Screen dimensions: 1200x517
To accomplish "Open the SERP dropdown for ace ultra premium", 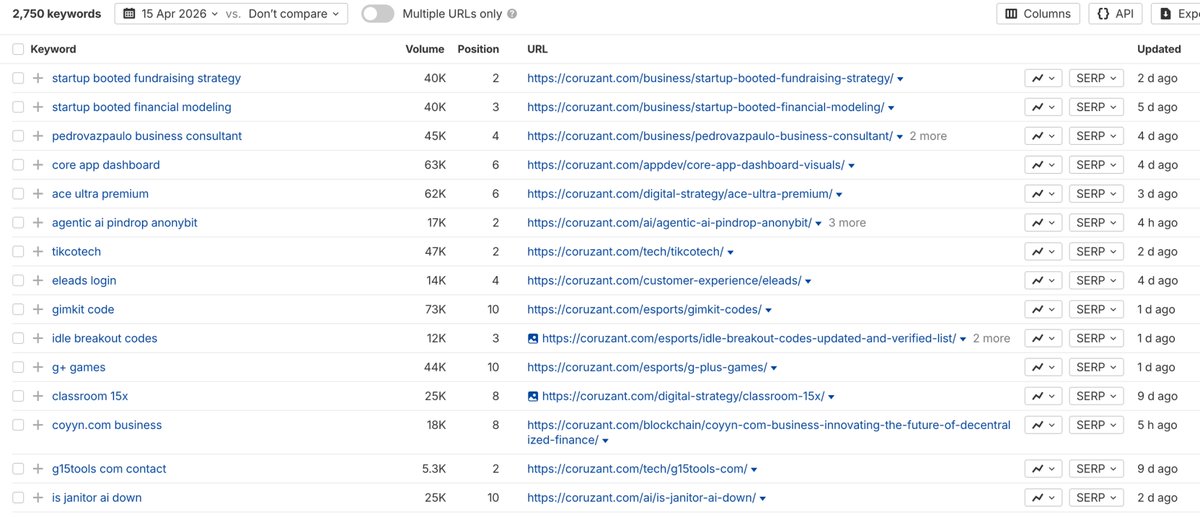I will click(1096, 194).
